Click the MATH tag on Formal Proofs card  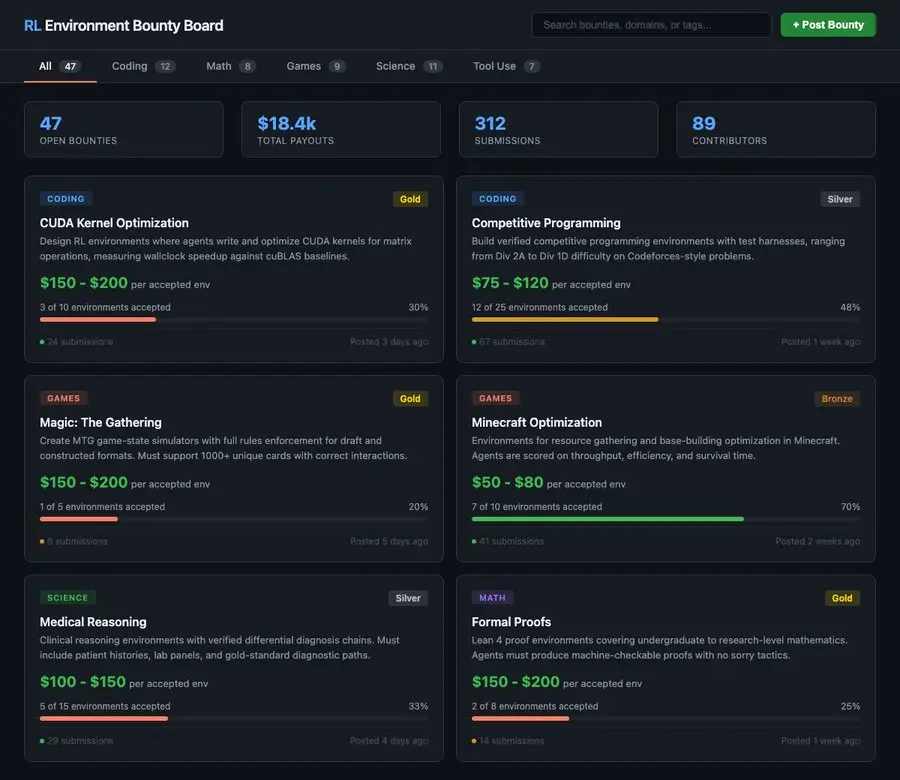[492, 598]
